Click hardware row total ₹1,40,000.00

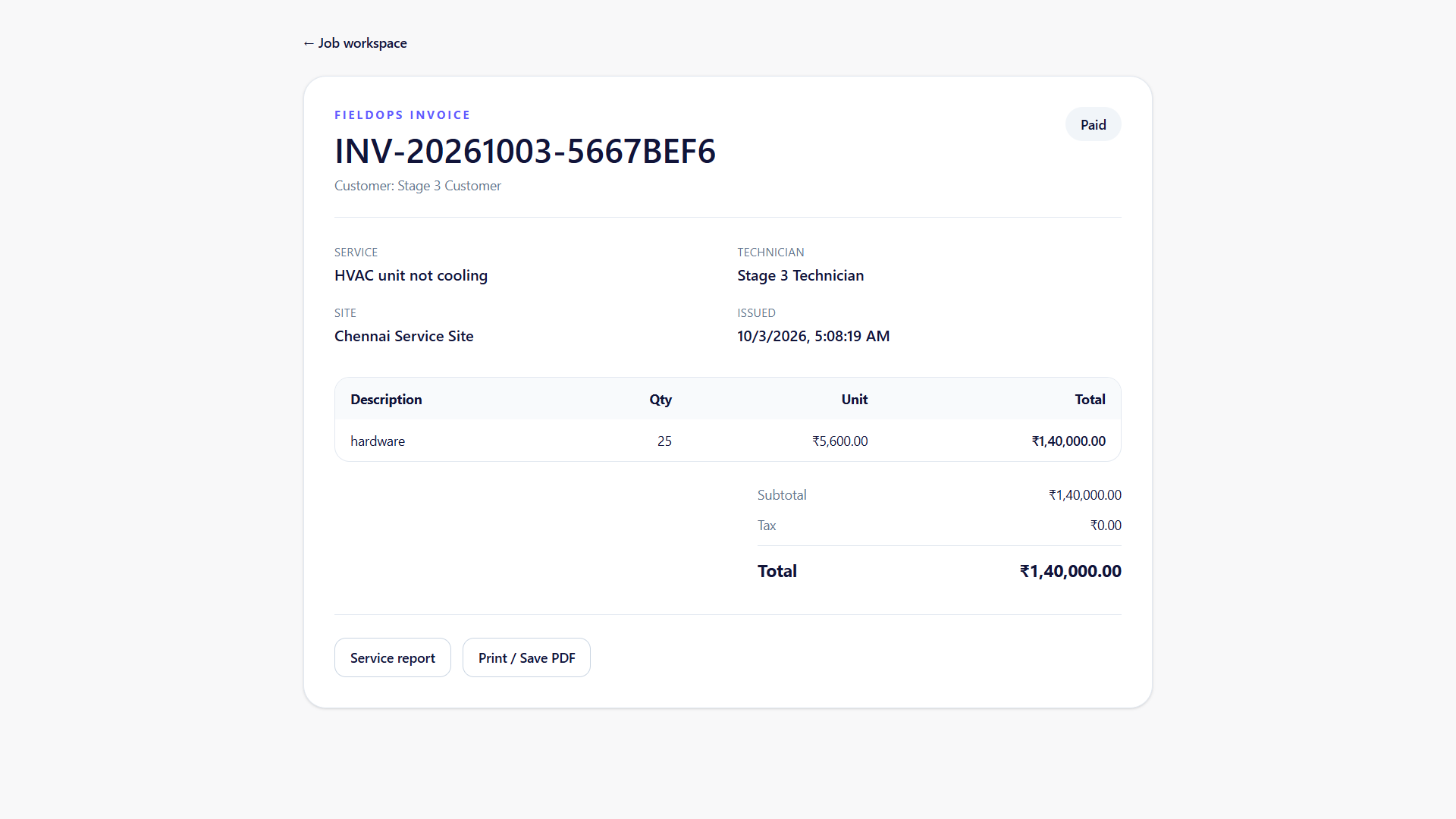coord(1068,441)
